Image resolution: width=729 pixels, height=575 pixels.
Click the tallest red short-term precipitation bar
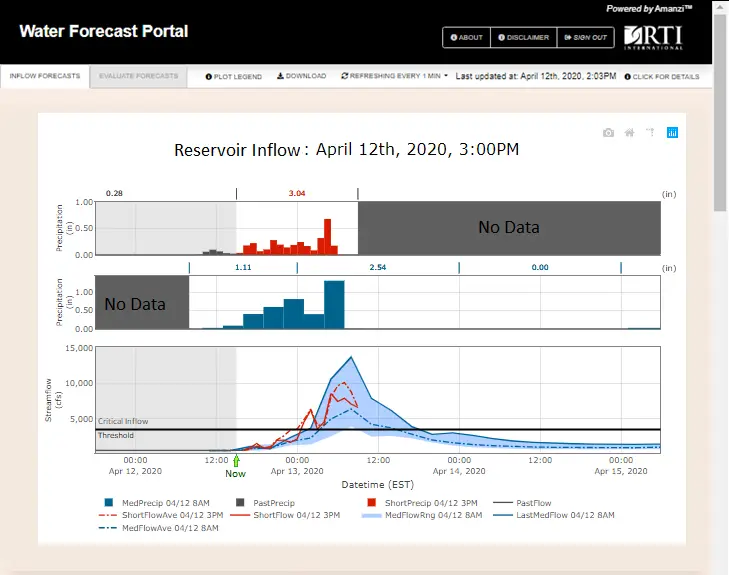[327, 237]
